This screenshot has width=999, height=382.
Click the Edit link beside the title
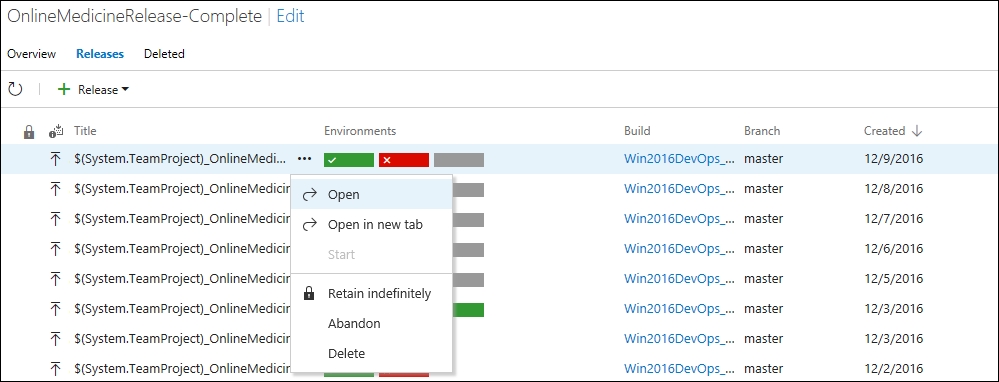(291, 16)
